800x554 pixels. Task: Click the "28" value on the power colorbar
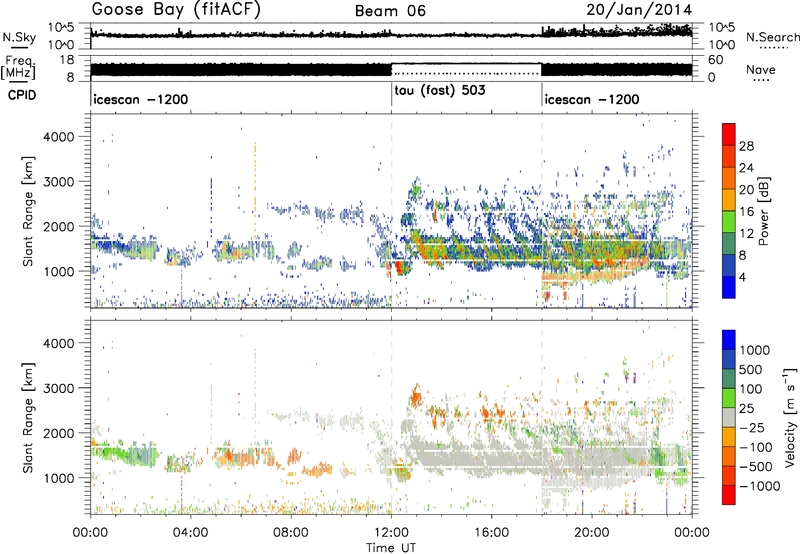(x=746, y=146)
